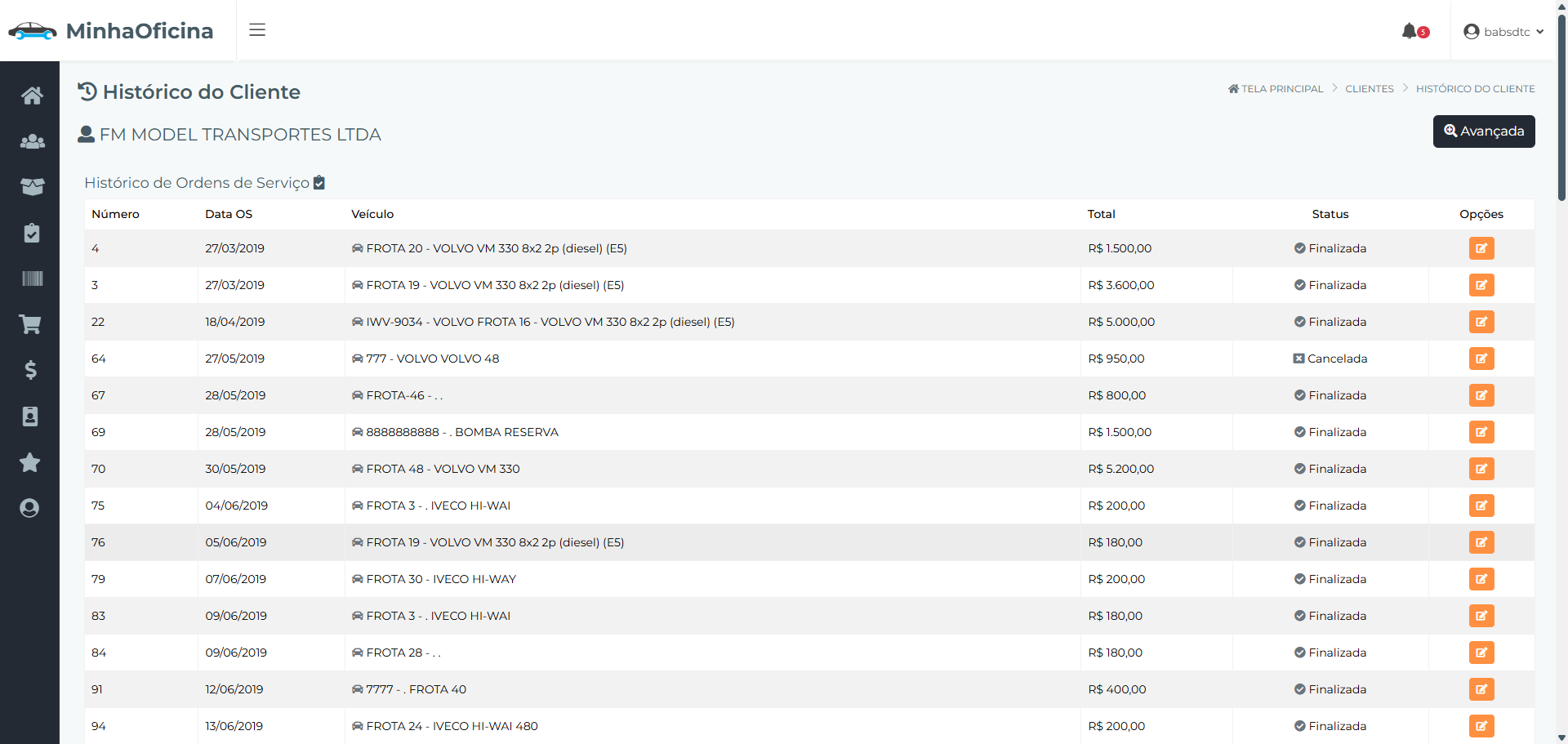Open the Avançada search button

click(x=1484, y=131)
